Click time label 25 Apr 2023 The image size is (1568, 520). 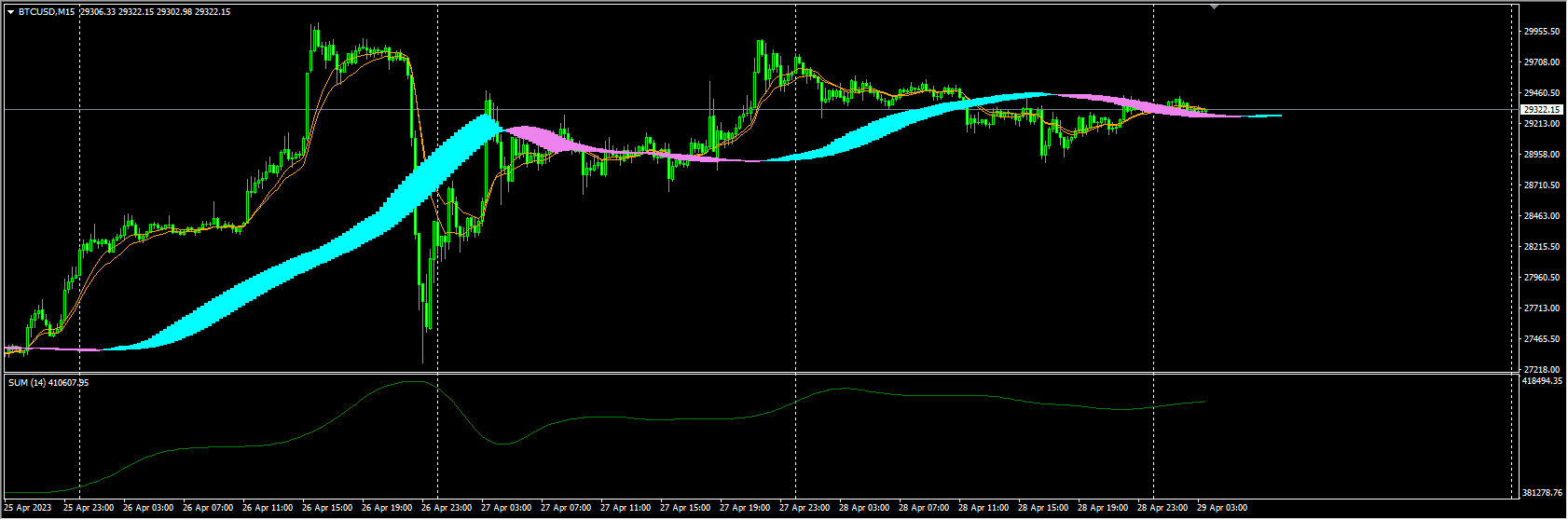pos(28,508)
